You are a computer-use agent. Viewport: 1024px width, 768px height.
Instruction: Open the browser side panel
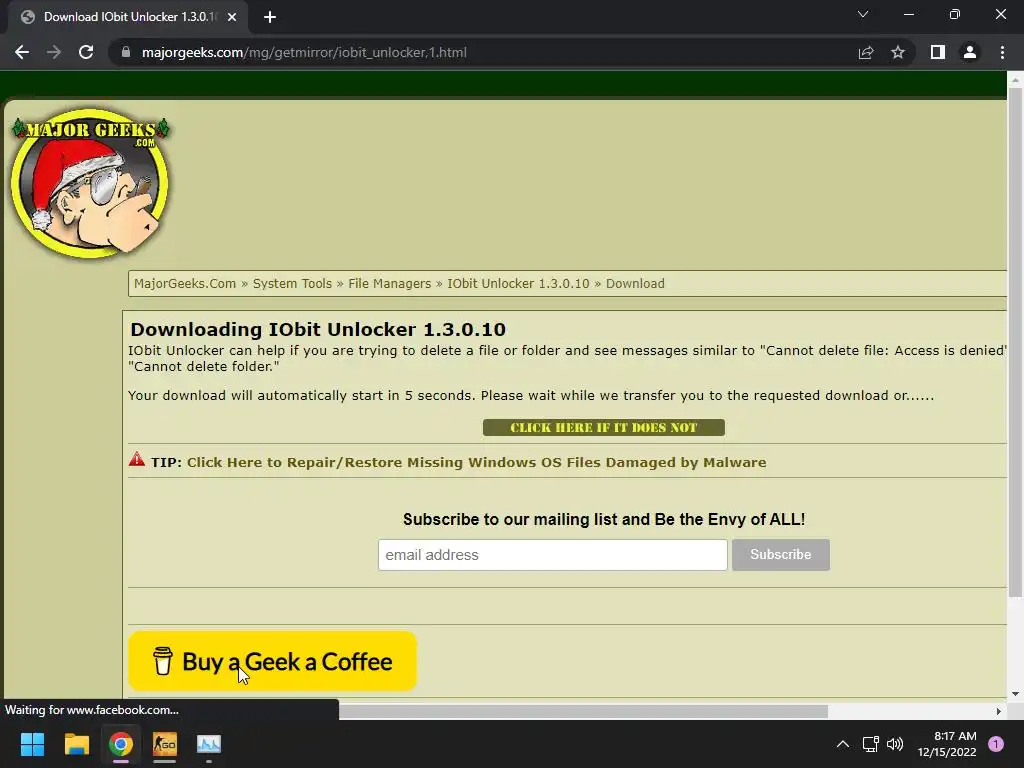coord(938,52)
